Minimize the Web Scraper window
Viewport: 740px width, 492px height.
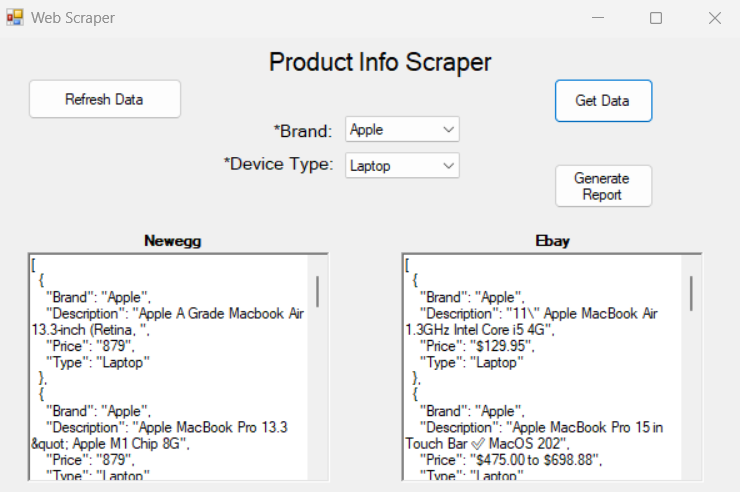(x=598, y=18)
